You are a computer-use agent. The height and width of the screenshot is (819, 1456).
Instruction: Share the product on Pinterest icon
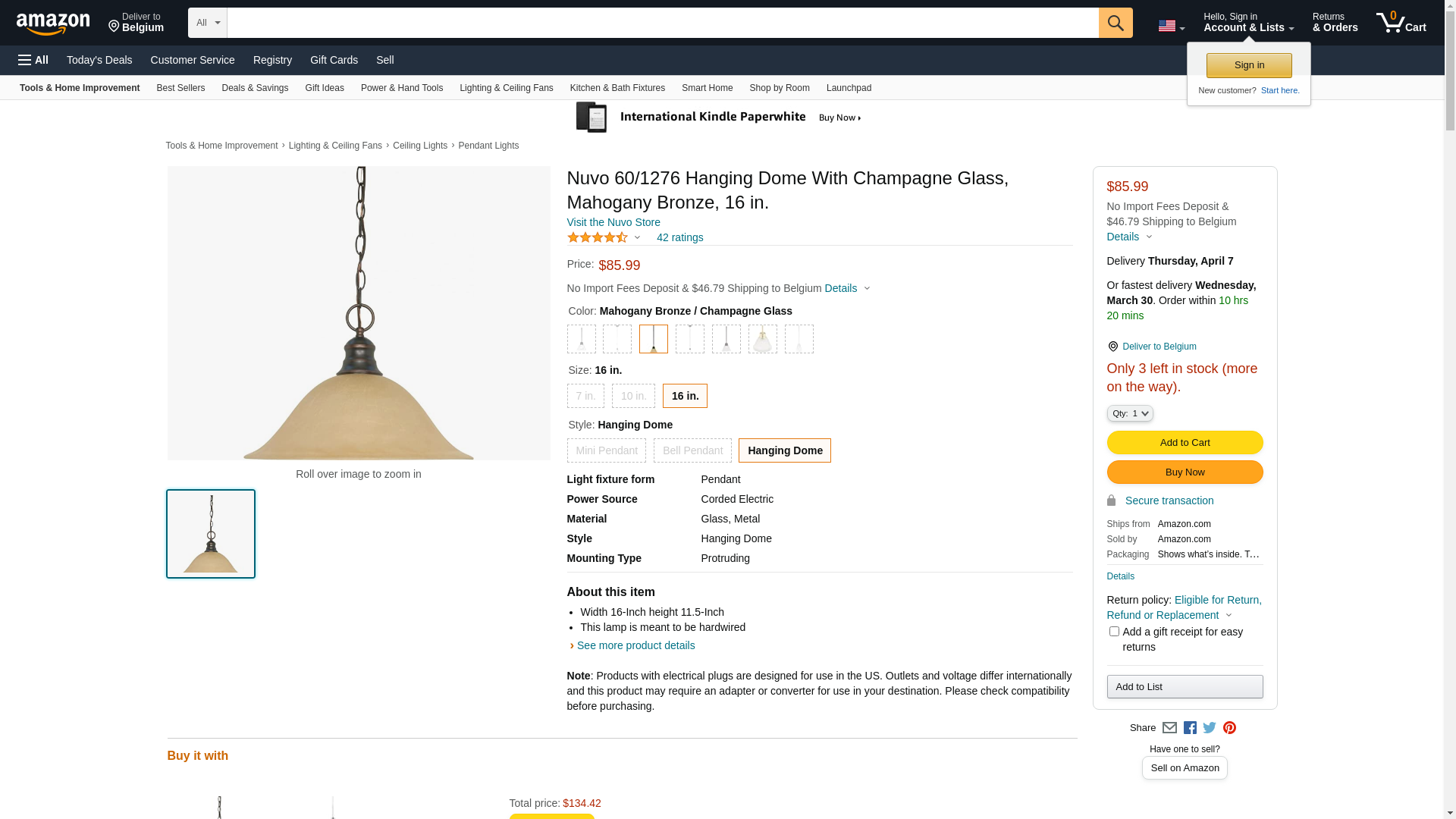(1229, 728)
